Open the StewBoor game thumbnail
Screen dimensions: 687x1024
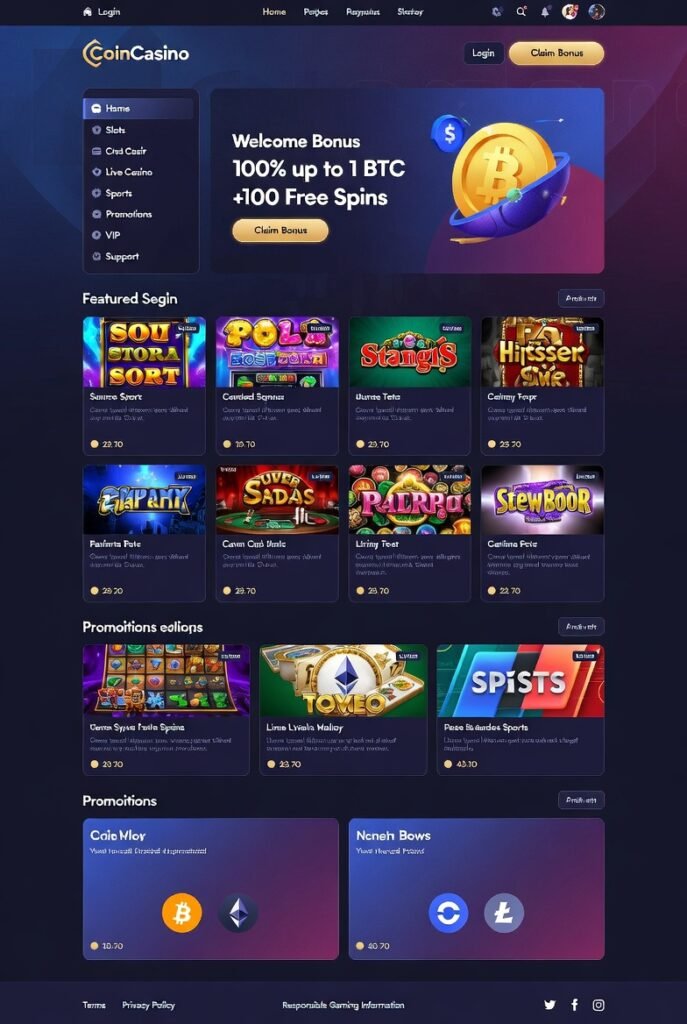[542, 500]
